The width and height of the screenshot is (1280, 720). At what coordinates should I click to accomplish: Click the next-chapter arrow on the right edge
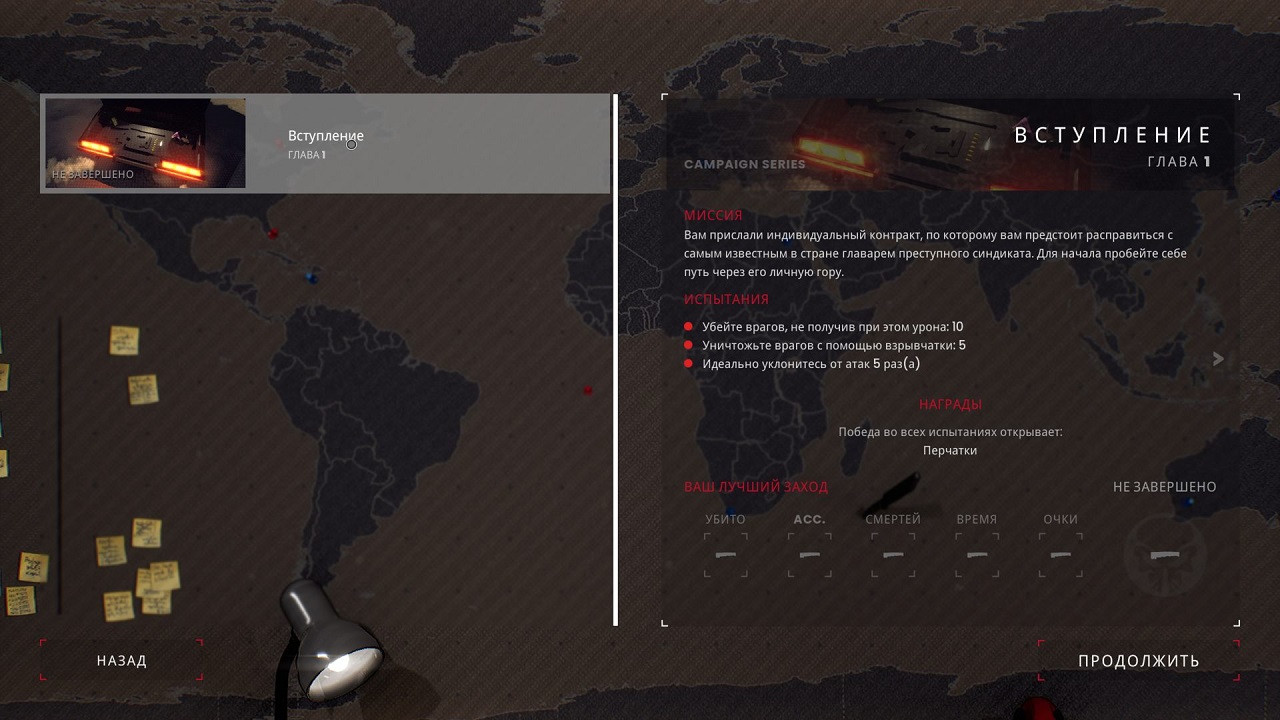[x=1217, y=359]
